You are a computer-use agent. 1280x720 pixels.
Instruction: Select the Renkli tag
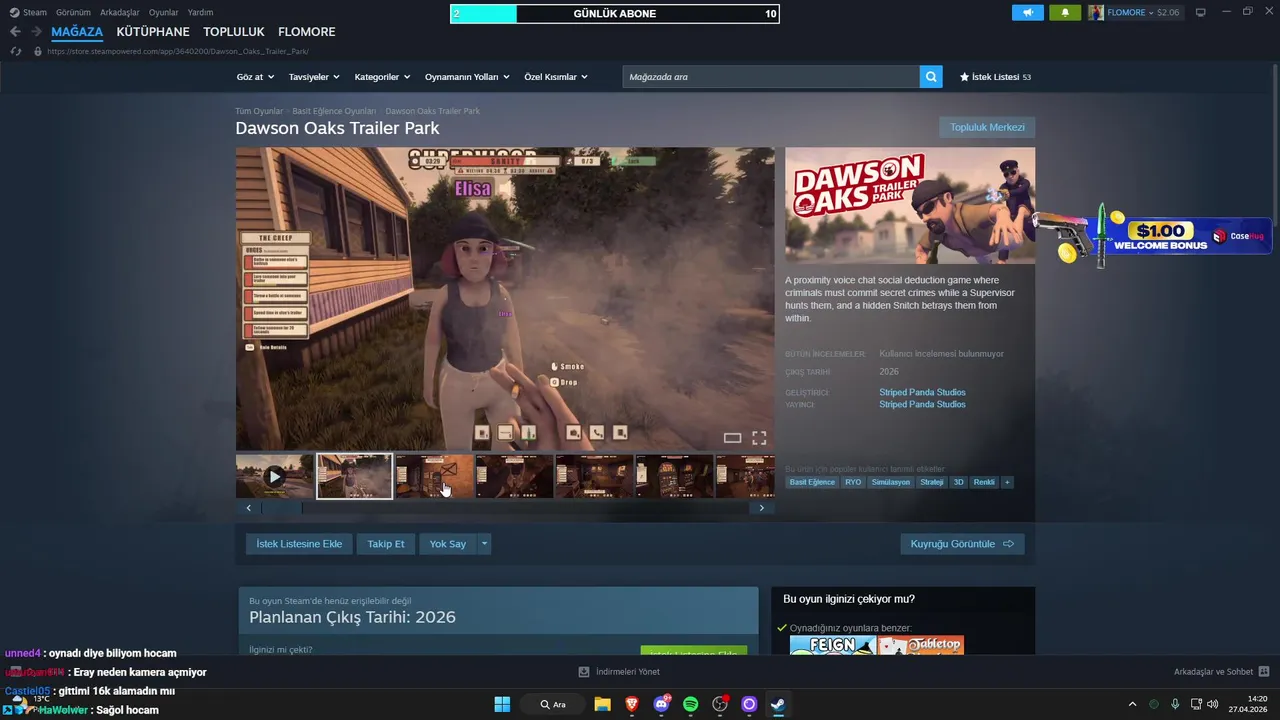tap(984, 482)
